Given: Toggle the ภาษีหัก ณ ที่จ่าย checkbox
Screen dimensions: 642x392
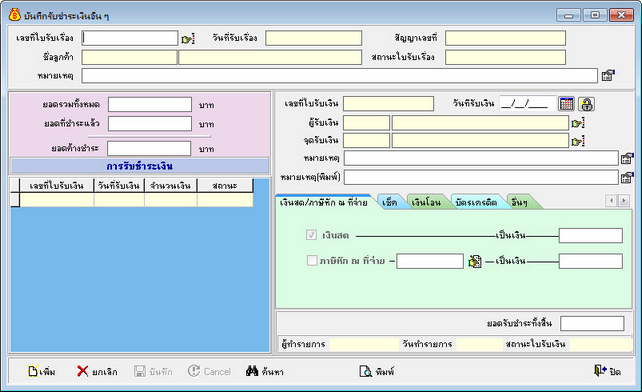Looking at the screenshot, I should coord(312,261).
